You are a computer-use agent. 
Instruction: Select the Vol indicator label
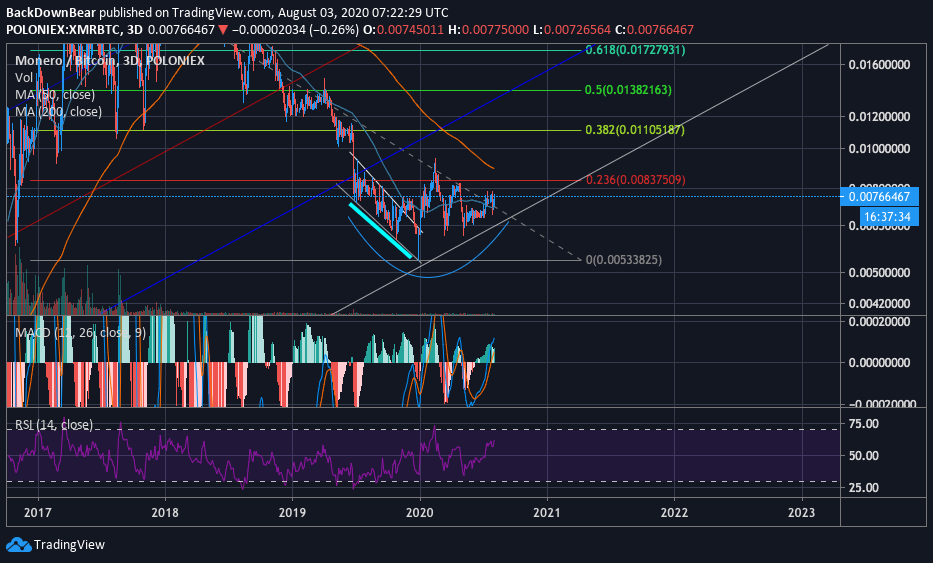pyautogui.click(x=24, y=77)
